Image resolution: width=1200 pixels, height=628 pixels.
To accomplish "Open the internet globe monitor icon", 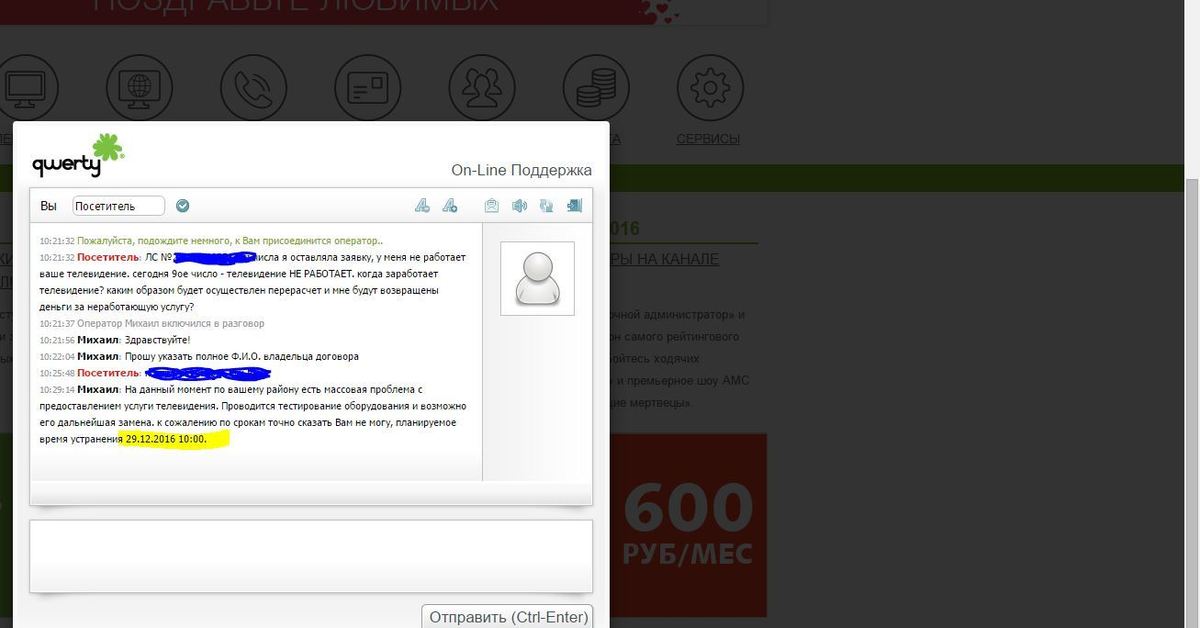I will pyautogui.click(x=139, y=88).
